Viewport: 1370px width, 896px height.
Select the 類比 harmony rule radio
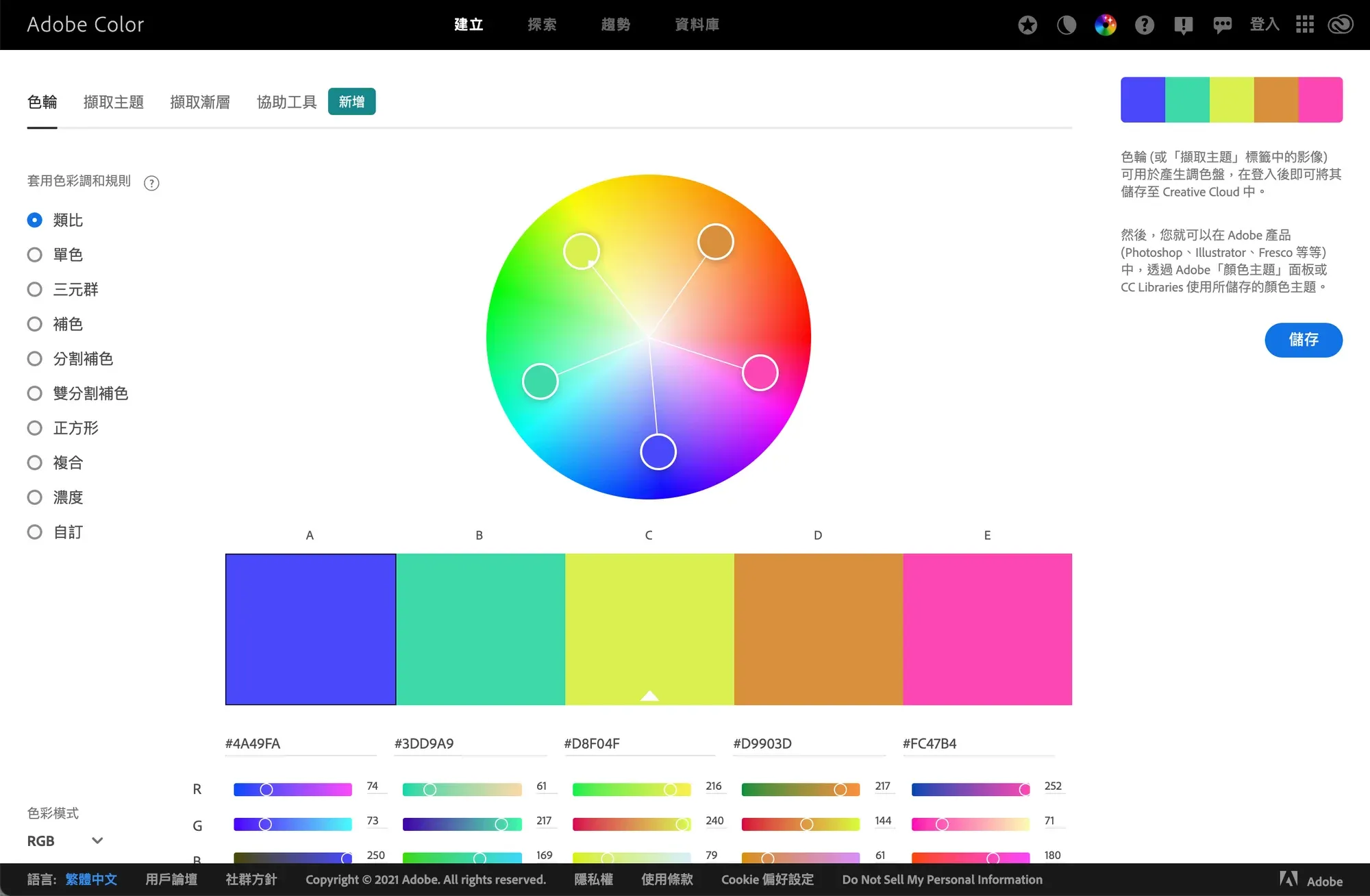(34, 220)
